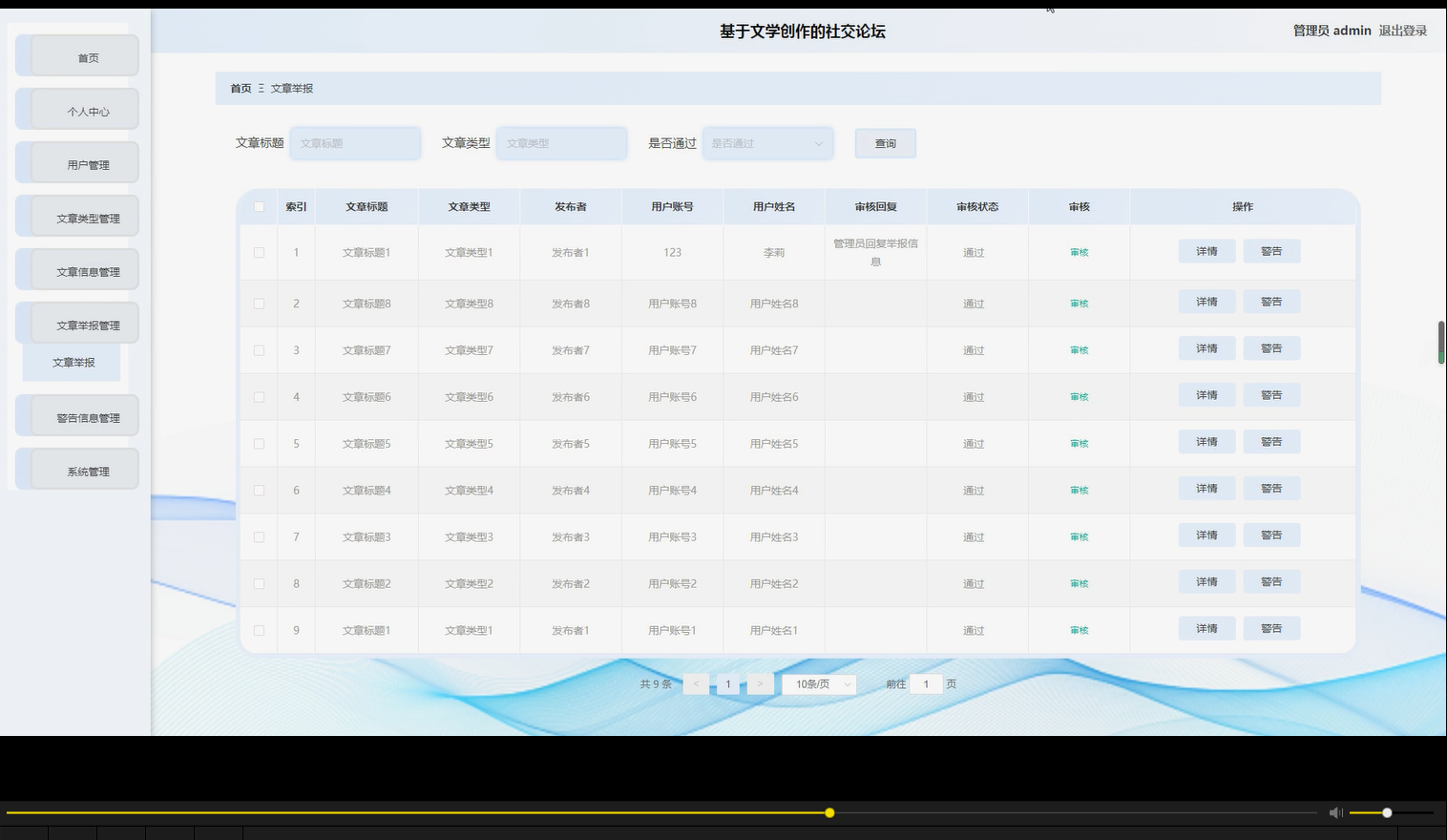Click the 审核 link on row 1
1447x840 pixels.
(x=1079, y=252)
